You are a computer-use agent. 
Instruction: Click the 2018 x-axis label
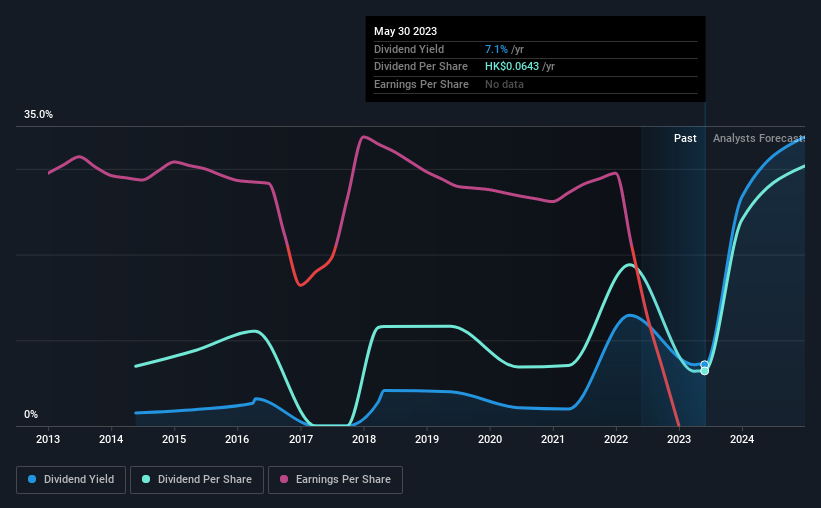click(x=364, y=439)
